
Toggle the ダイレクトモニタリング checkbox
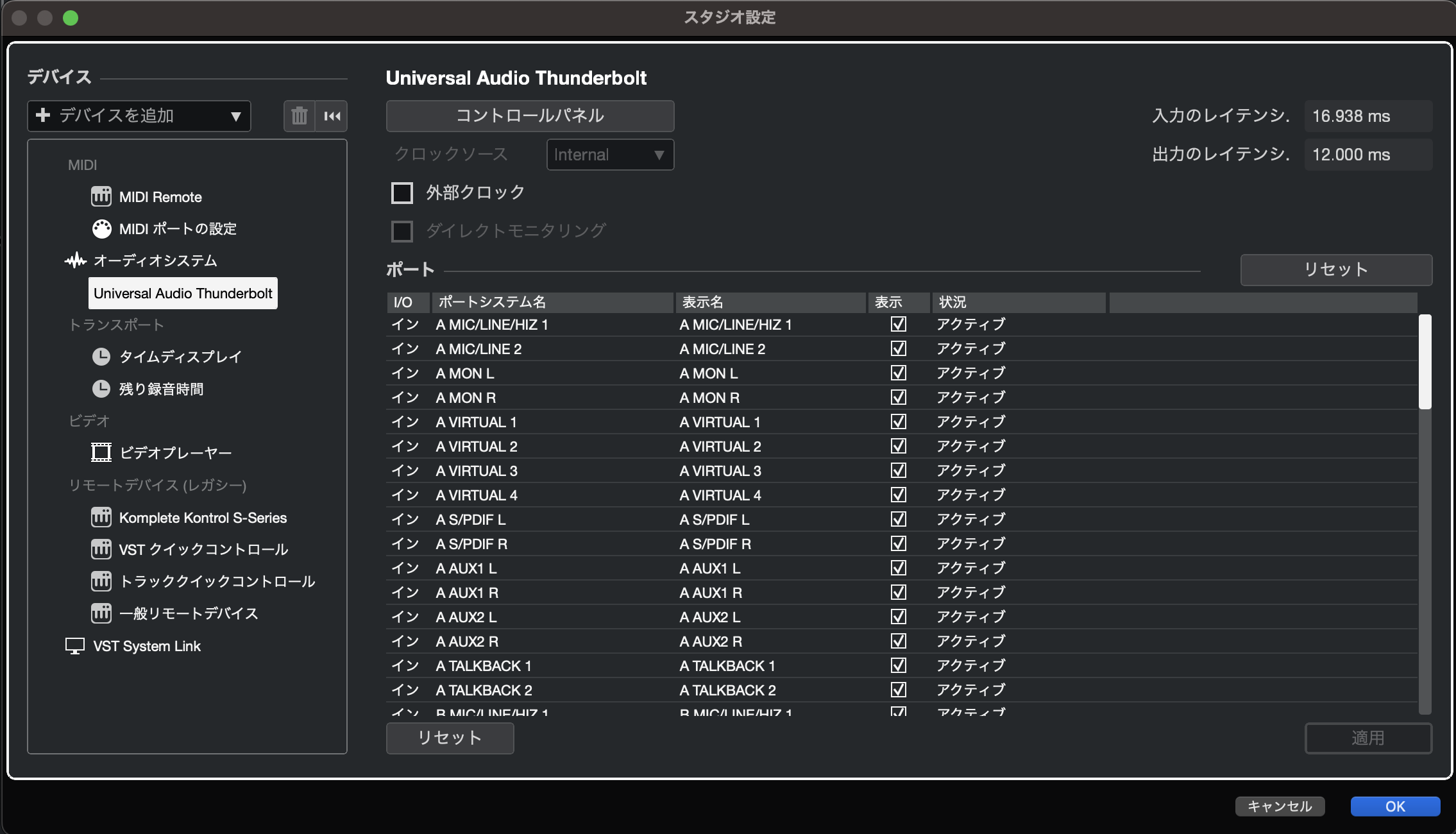tap(402, 231)
